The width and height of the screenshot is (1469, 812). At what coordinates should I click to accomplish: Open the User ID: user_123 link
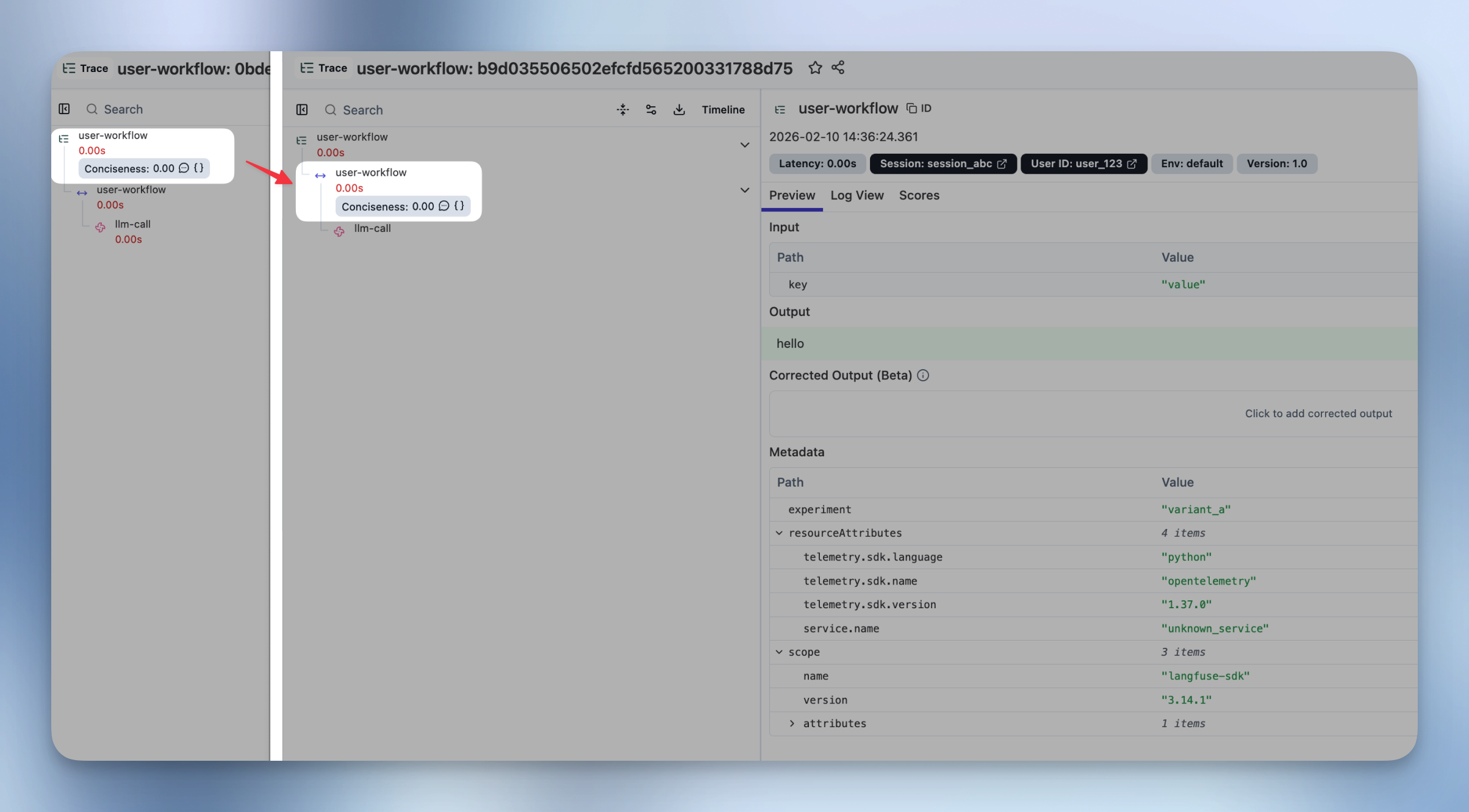point(1083,163)
